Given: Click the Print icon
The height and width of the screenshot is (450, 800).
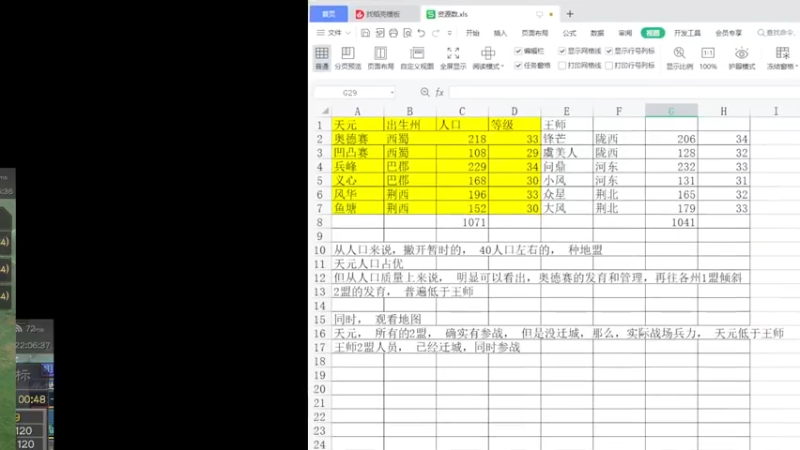Looking at the screenshot, I should (393, 33).
